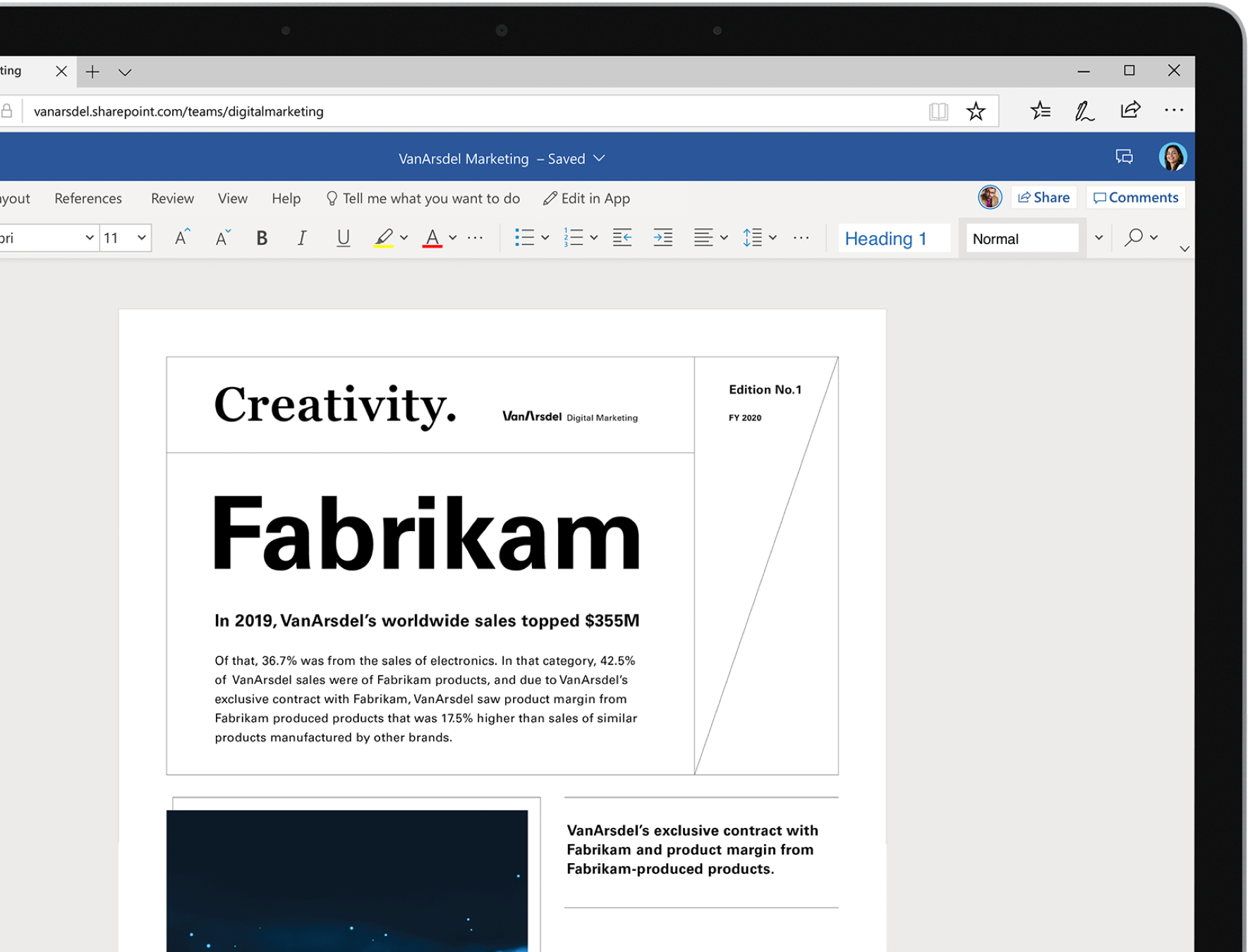
Task: Add this page to Edge favorites
Action: click(976, 110)
